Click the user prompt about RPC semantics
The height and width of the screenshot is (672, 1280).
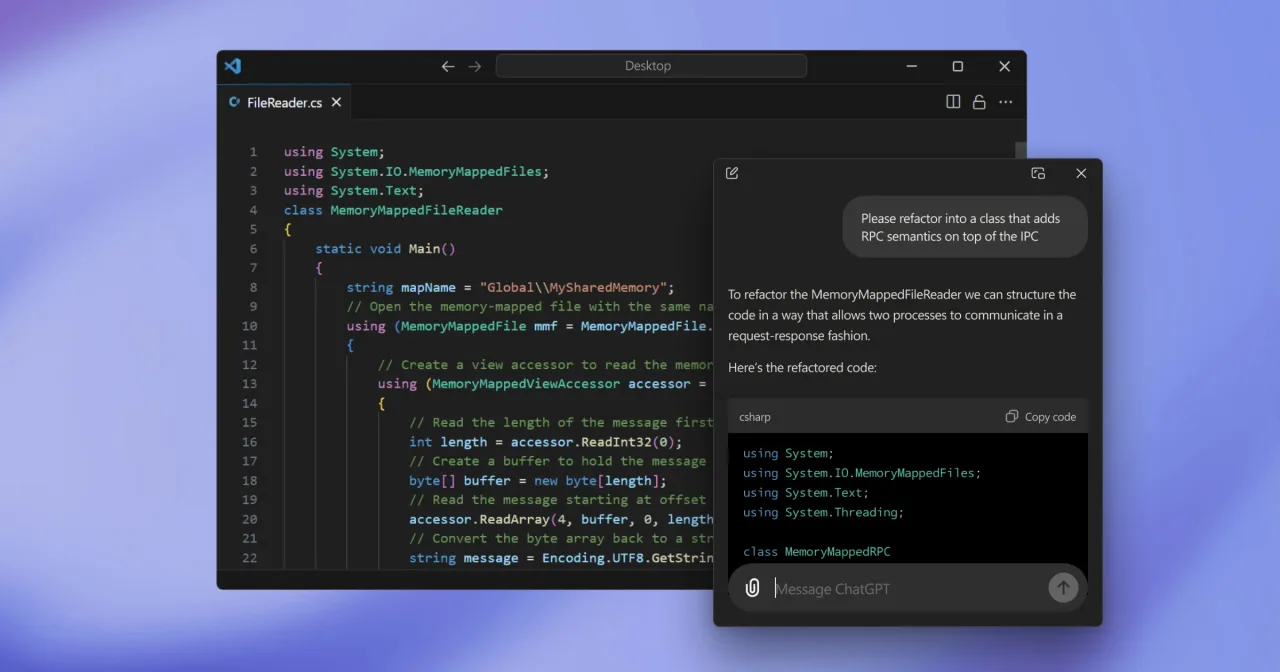965,227
